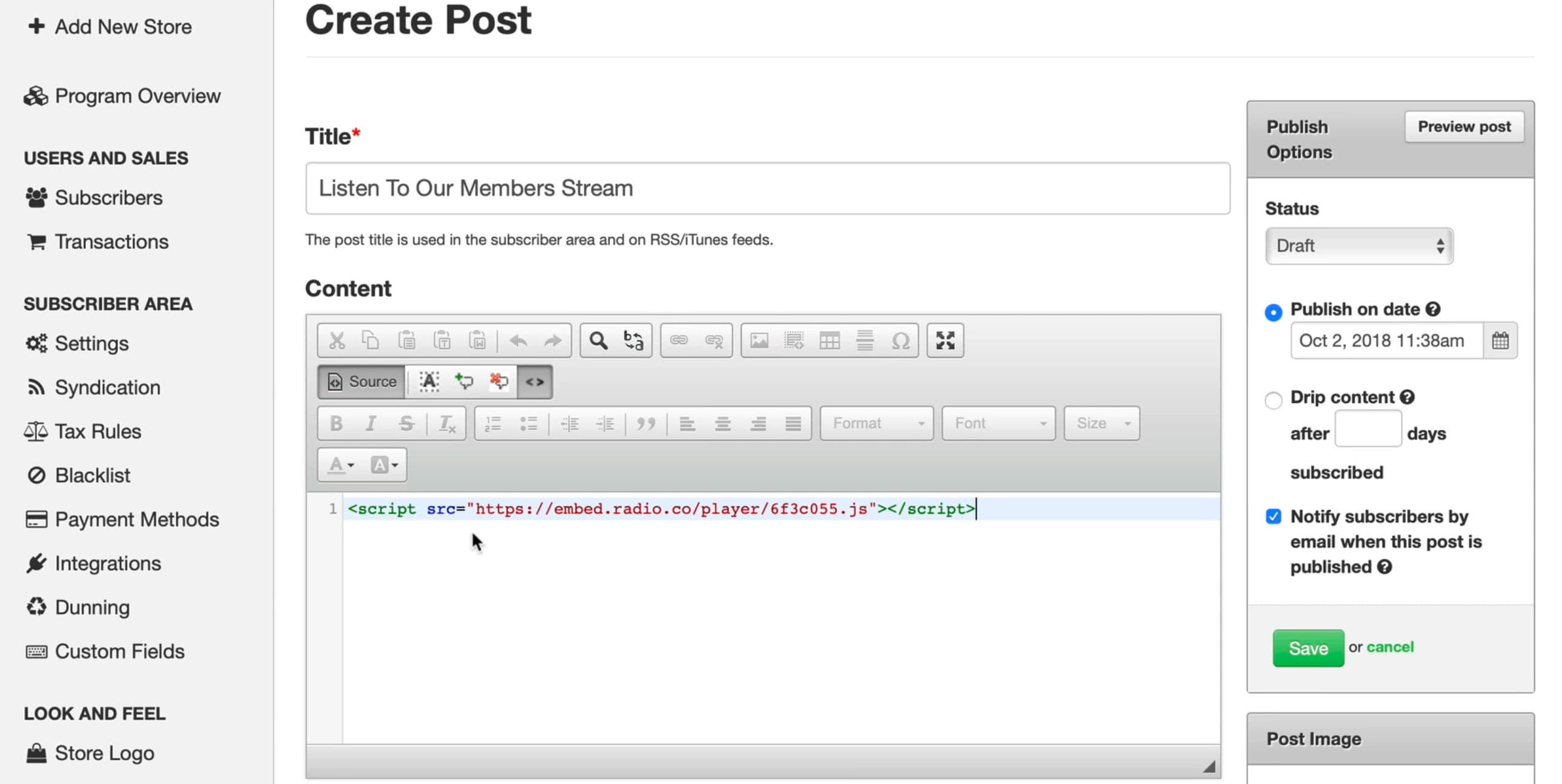This screenshot has width=1562, height=784.
Task: Click the Insert Special Character omega icon
Action: [900, 341]
